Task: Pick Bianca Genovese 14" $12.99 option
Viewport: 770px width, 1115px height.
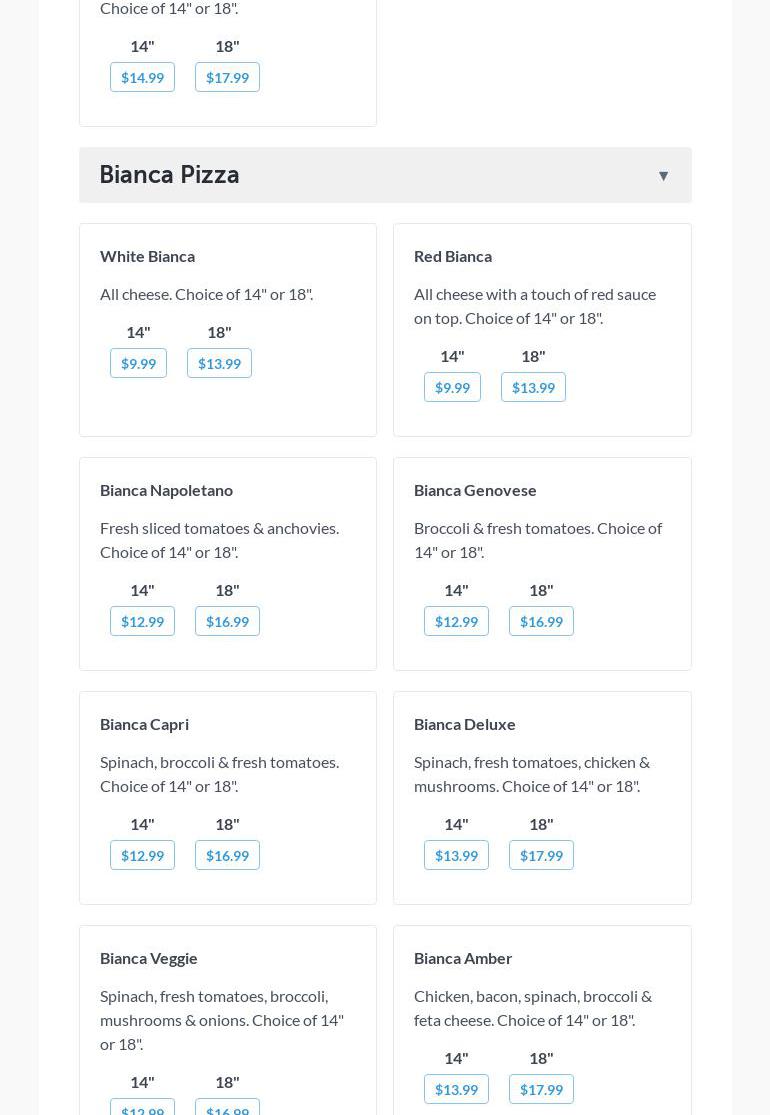Action: pyautogui.click(x=456, y=621)
